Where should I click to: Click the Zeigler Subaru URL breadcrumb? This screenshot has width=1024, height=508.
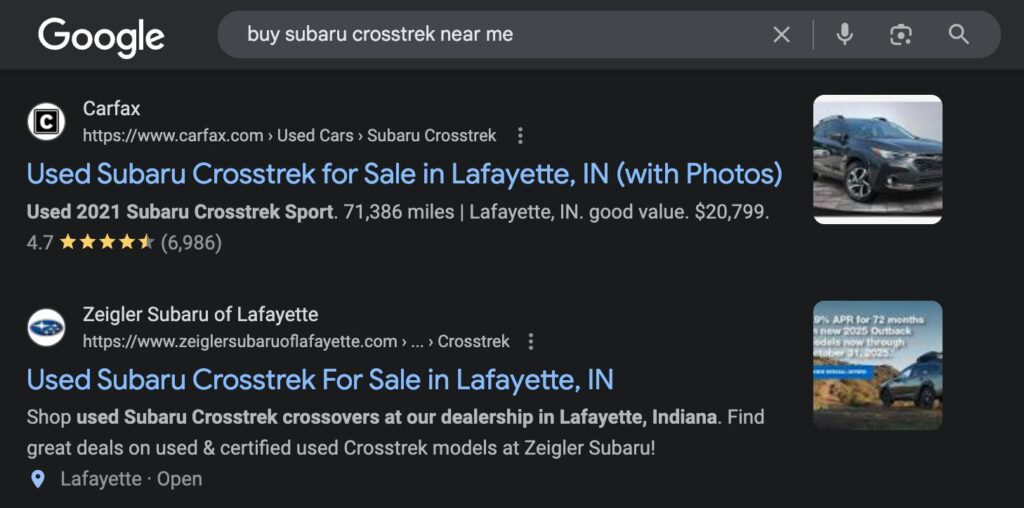click(296, 342)
